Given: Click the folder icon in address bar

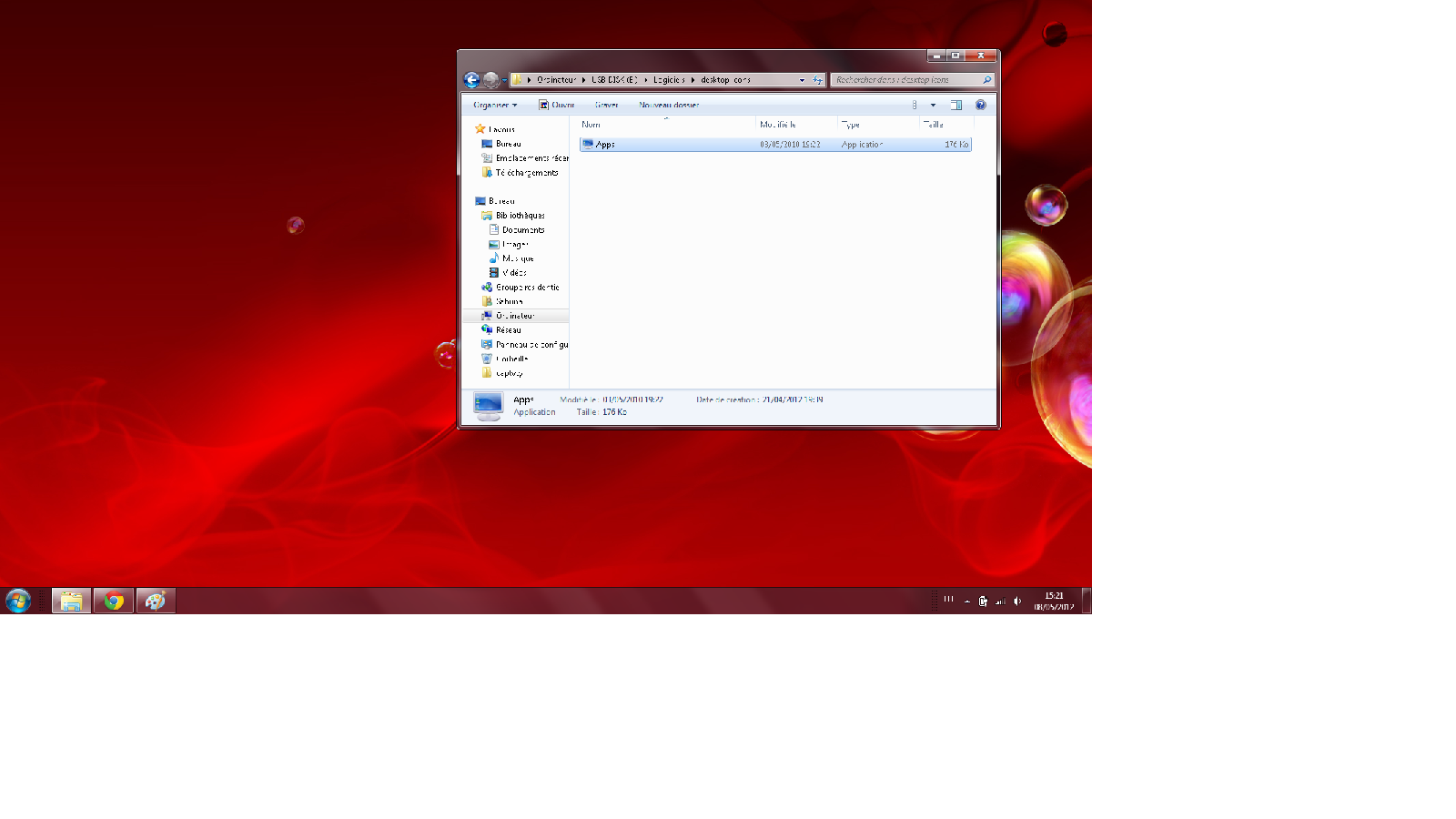Looking at the screenshot, I should click(517, 80).
